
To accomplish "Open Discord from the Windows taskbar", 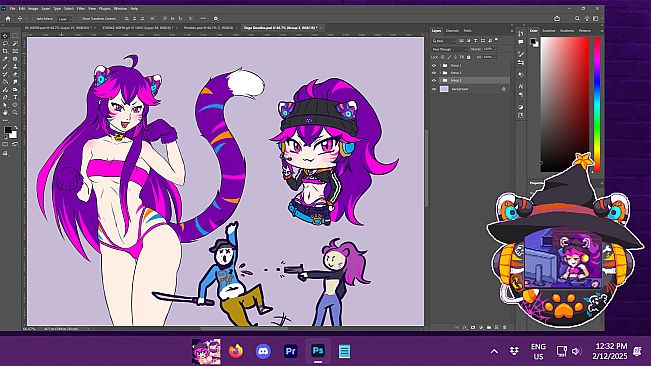I will coord(263,351).
